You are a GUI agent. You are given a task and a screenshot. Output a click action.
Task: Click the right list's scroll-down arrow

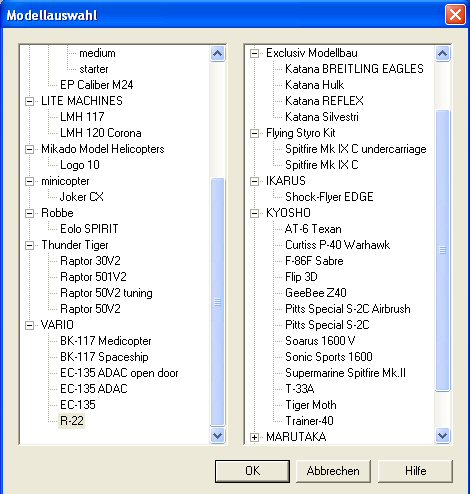tap(442, 436)
